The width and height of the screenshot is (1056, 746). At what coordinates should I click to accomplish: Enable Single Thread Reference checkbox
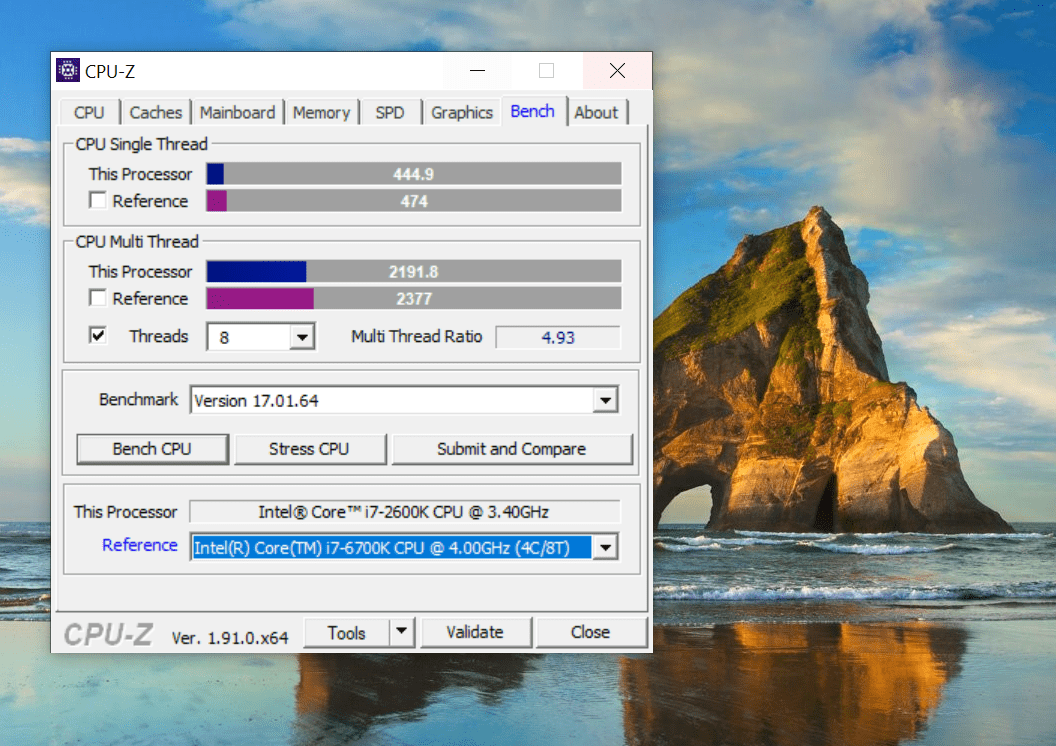click(98, 201)
